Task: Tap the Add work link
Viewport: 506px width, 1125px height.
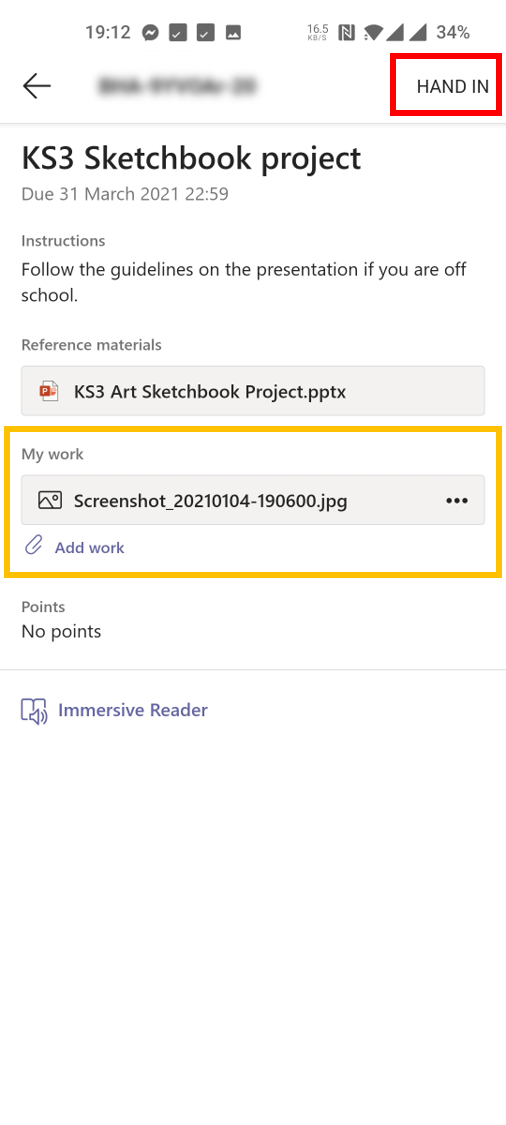Action: tap(90, 547)
